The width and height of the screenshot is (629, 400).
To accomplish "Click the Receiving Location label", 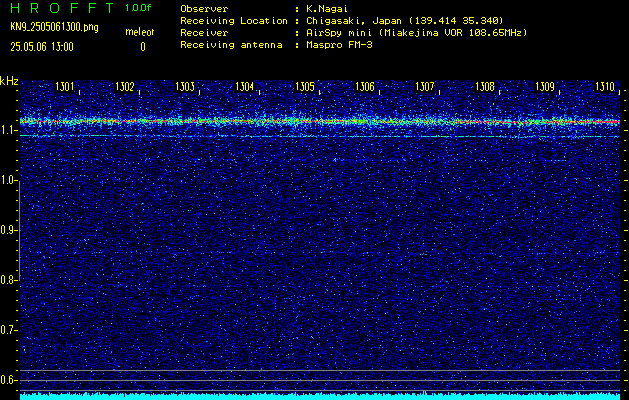I will pyautogui.click(x=234, y=20).
